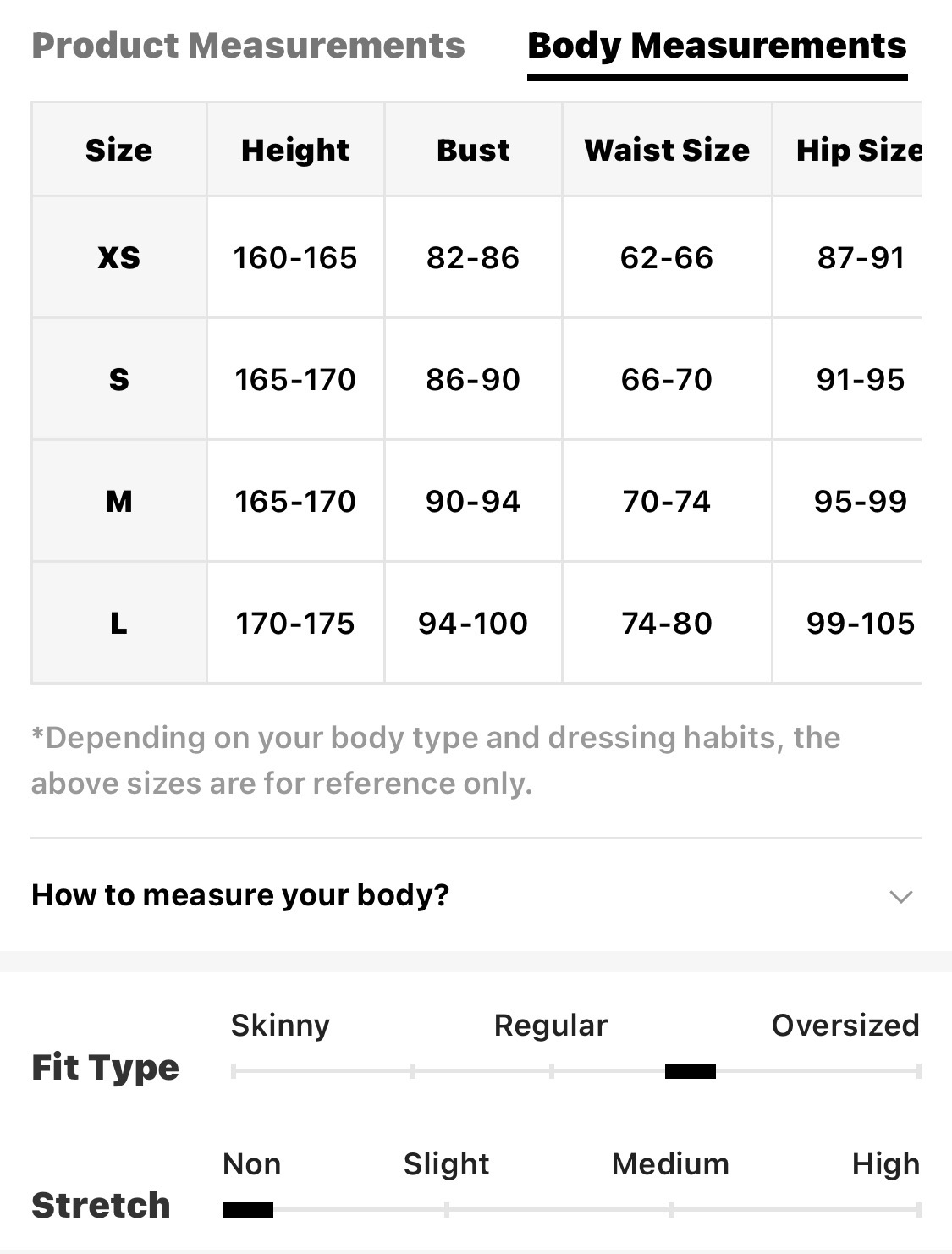Switch to the Product Measurements tab
Image resolution: width=952 pixels, height=1254 pixels.
tap(248, 46)
